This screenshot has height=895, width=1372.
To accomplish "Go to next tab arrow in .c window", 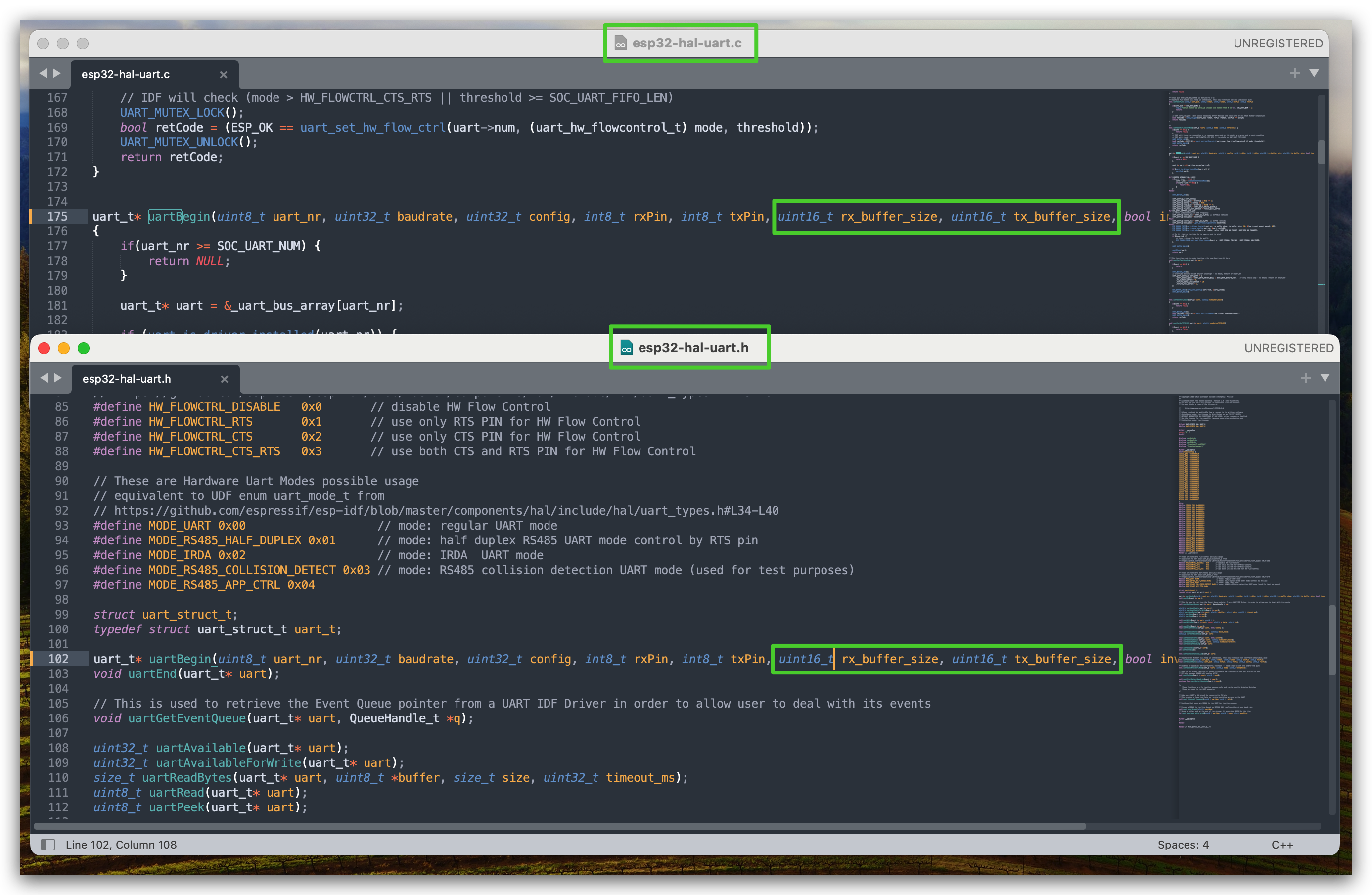I will (x=56, y=73).
